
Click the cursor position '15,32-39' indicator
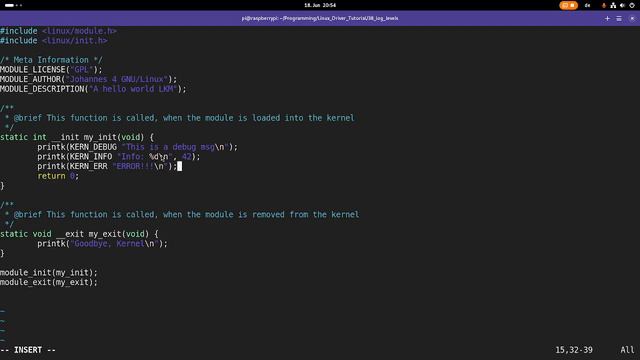coord(573,350)
